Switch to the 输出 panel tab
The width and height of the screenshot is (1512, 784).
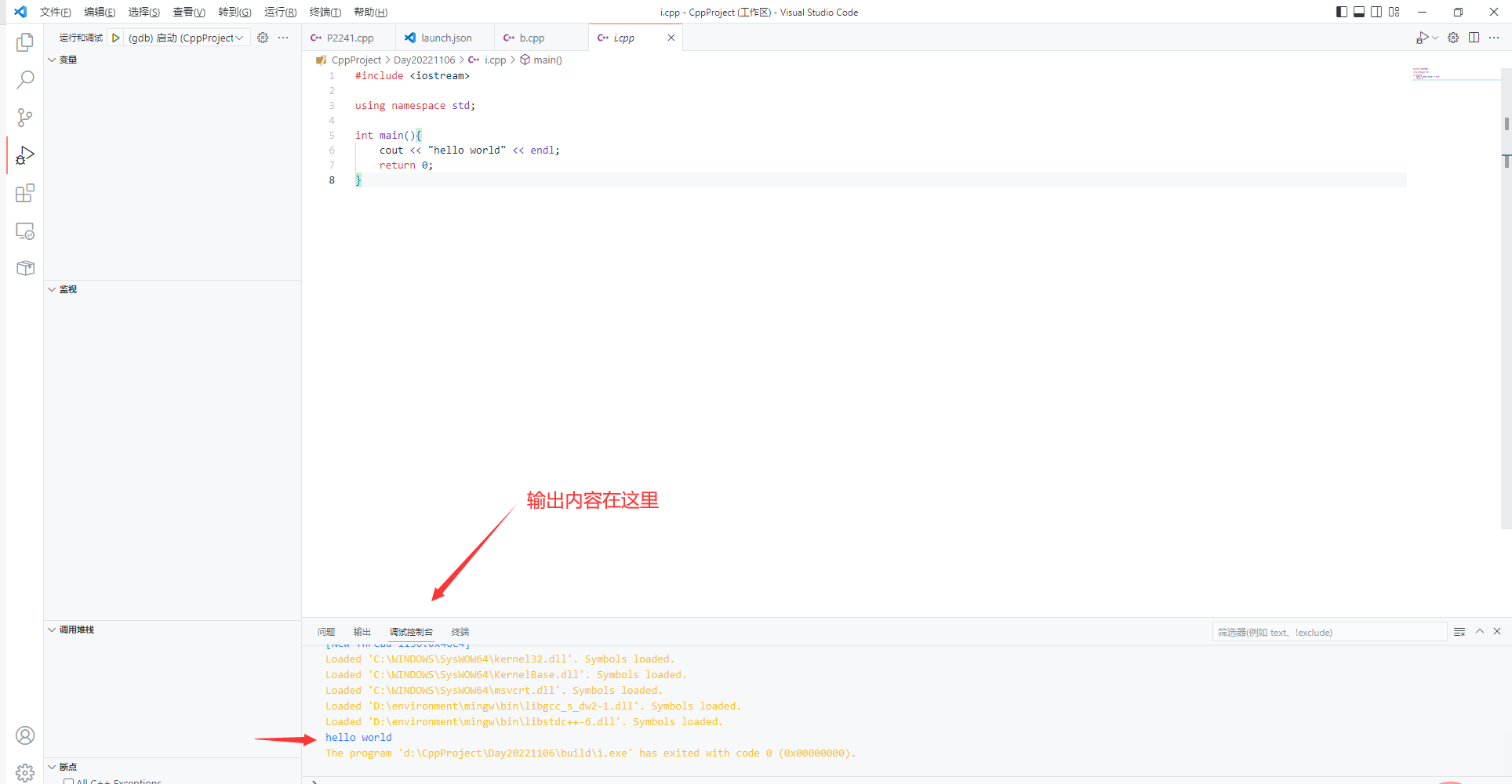tap(362, 632)
